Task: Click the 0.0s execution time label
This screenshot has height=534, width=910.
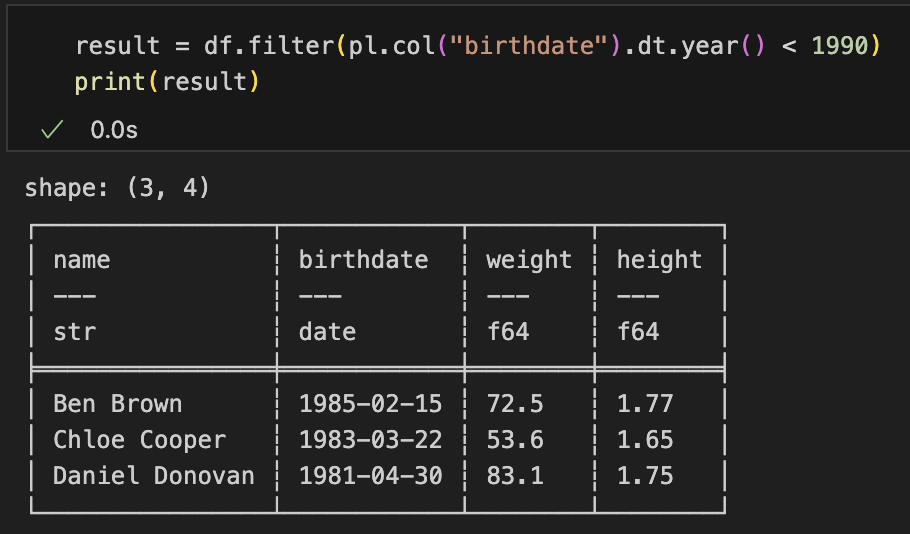Action: click(x=113, y=130)
